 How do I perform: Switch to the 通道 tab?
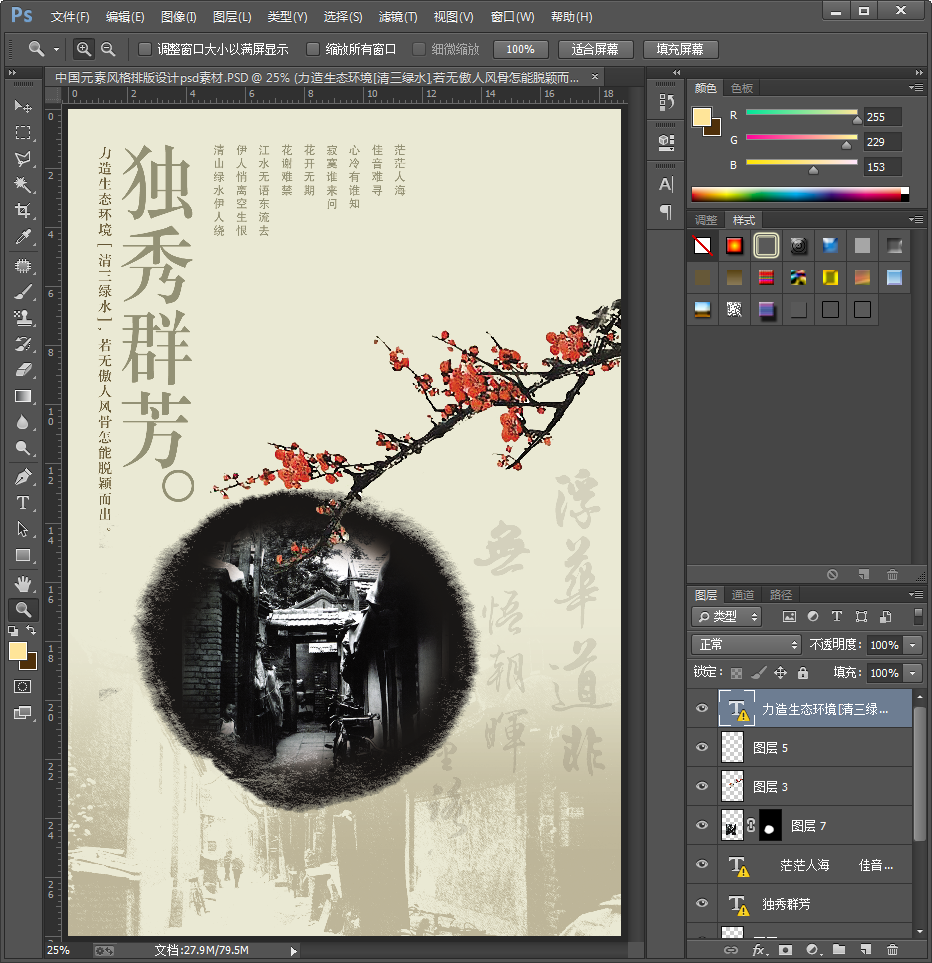743,595
